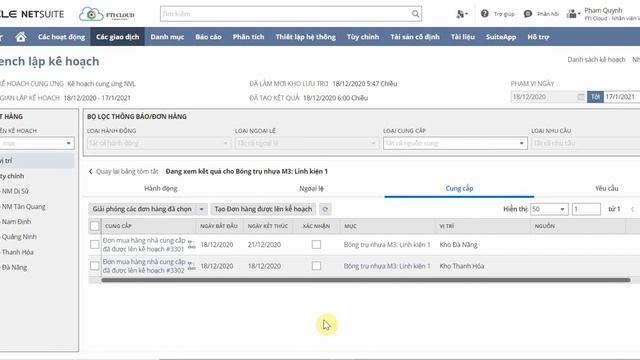Select Nam Định location in sidebar
640x360 pixels.
[x=16, y=222]
